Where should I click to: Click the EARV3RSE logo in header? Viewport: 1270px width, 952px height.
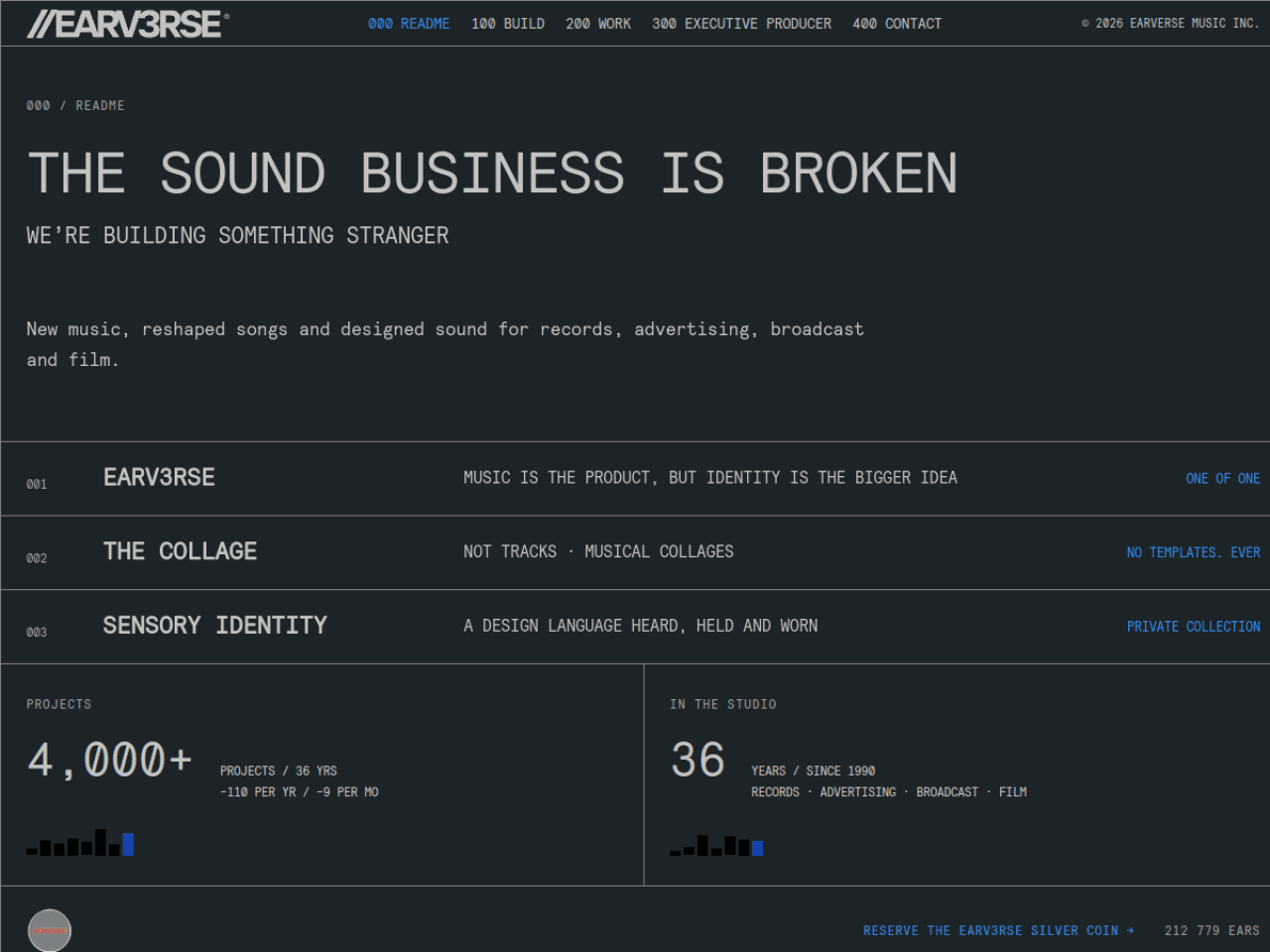coord(127,24)
